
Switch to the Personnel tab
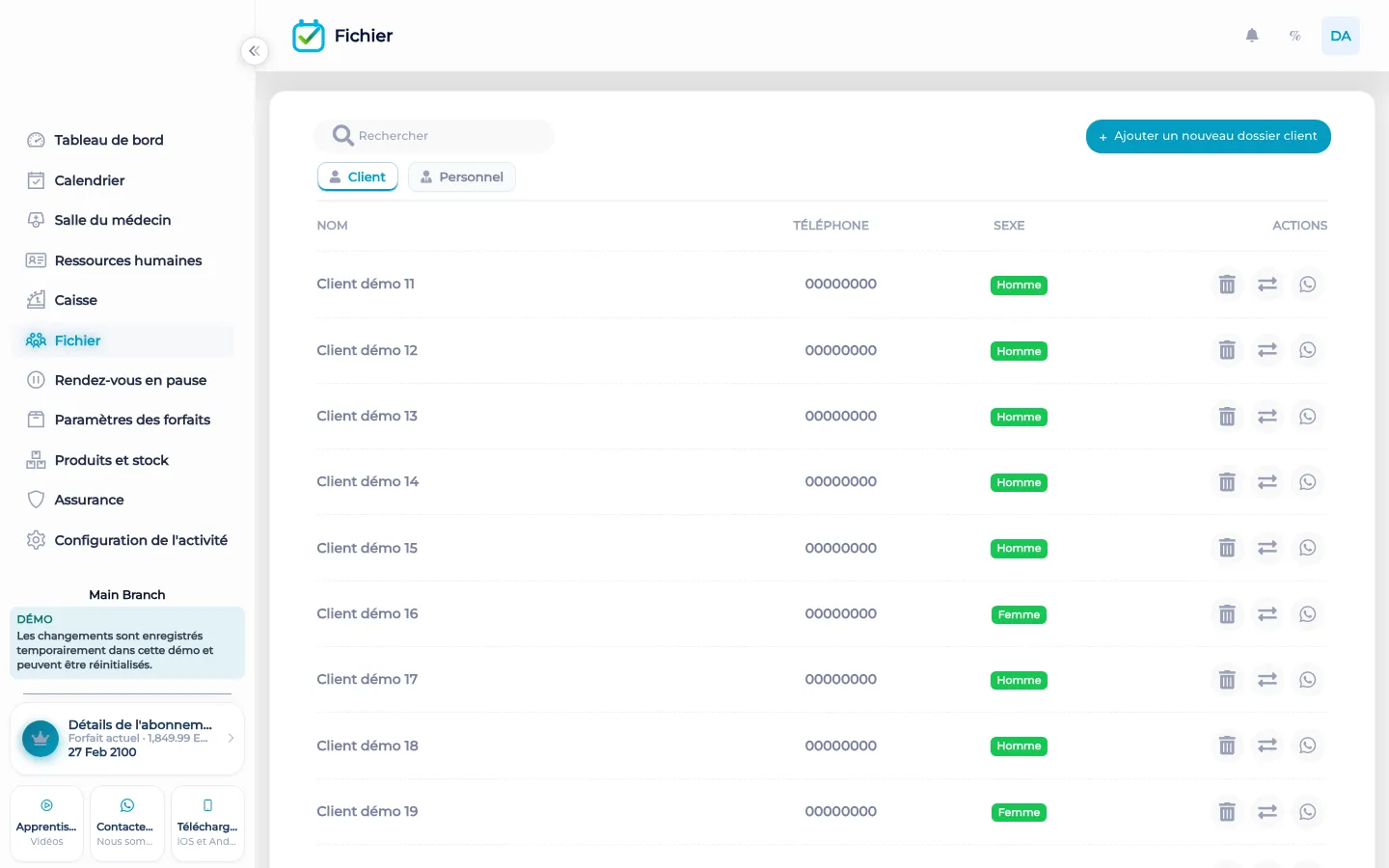click(x=462, y=177)
